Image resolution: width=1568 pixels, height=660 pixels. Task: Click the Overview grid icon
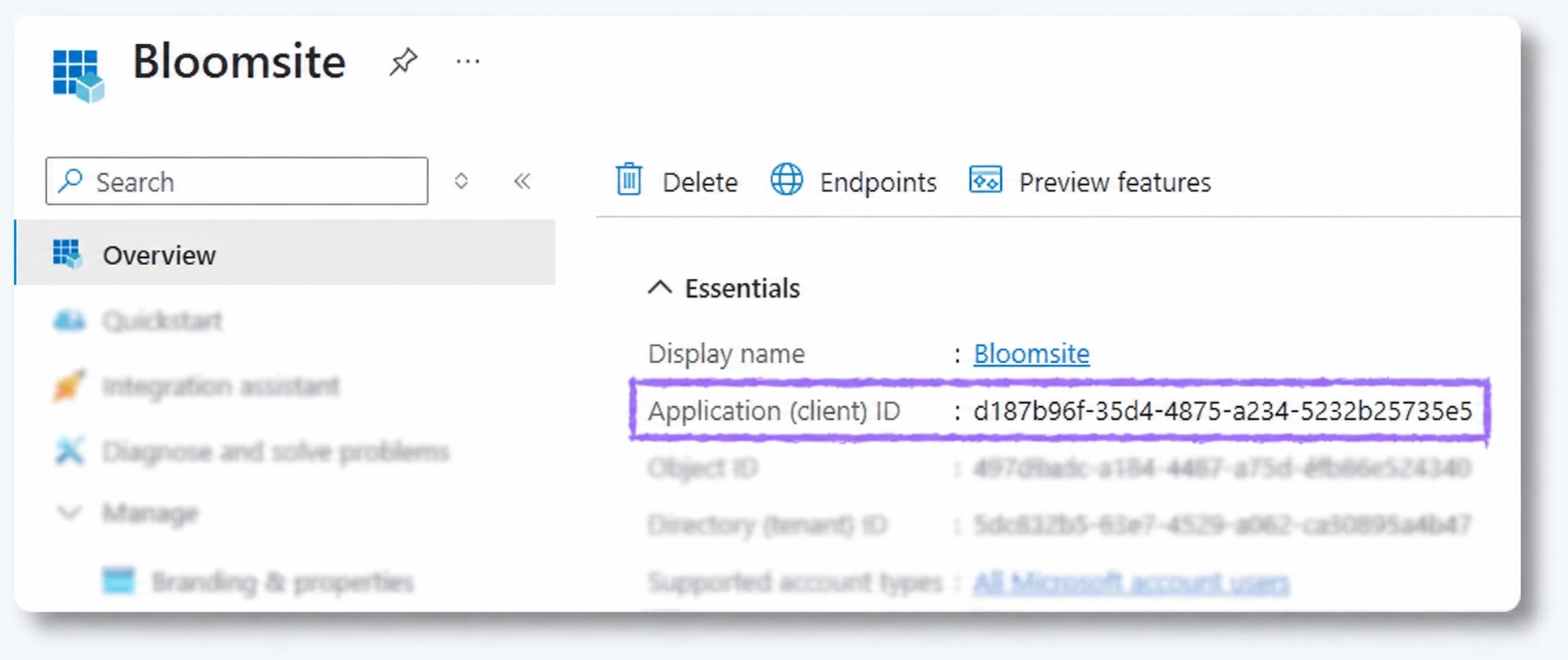[x=67, y=254]
